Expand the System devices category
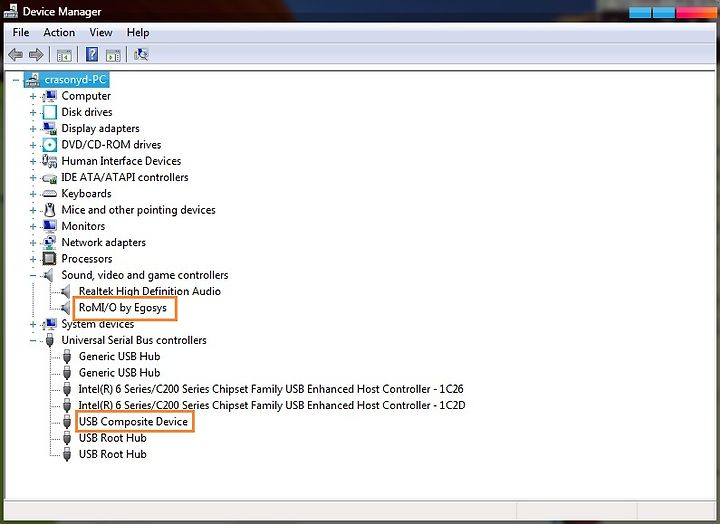Screen dimensions: 720x524 pyautogui.click(x=33, y=324)
